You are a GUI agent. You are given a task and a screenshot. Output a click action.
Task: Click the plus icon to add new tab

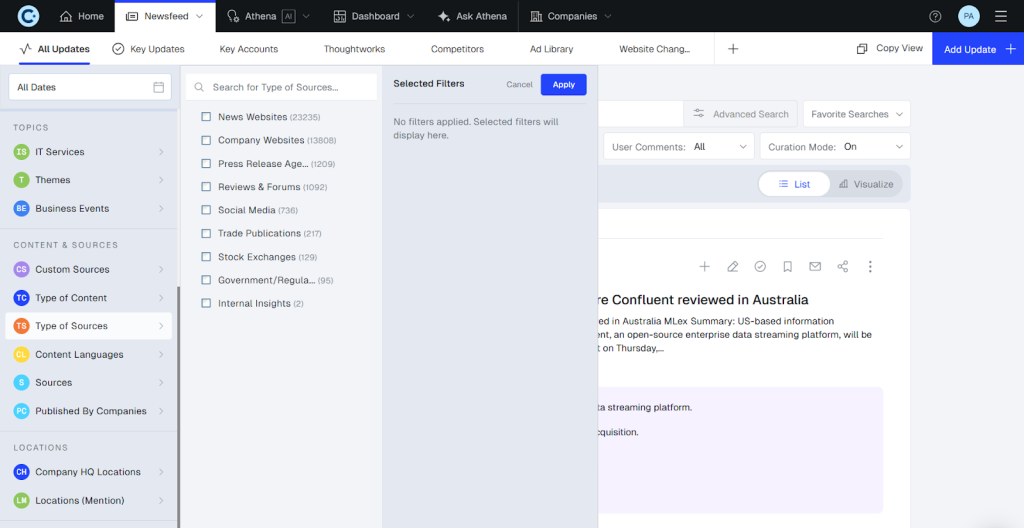tap(733, 49)
